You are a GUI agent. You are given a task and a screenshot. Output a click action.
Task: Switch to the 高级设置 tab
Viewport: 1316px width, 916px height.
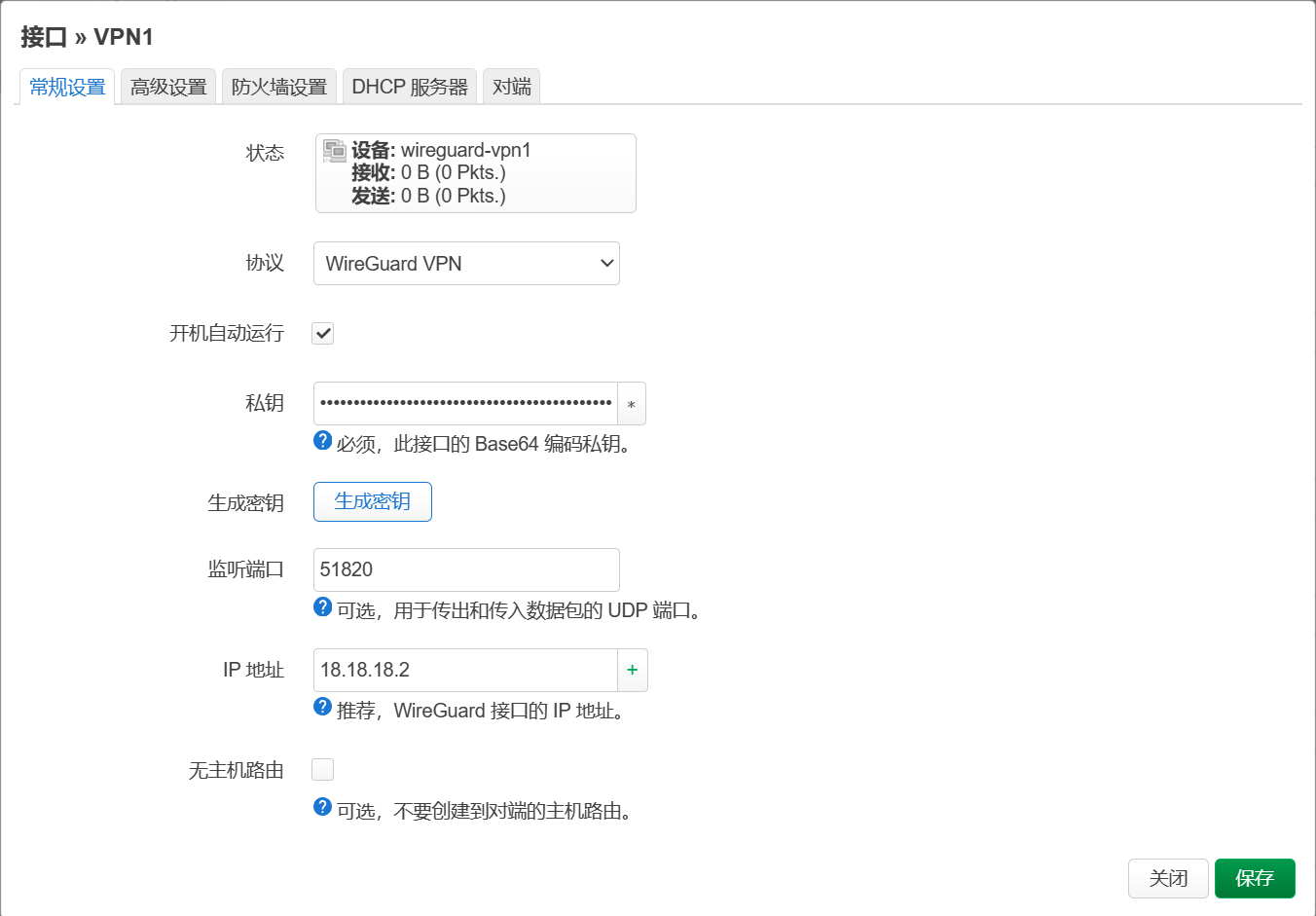(x=168, y=87)
